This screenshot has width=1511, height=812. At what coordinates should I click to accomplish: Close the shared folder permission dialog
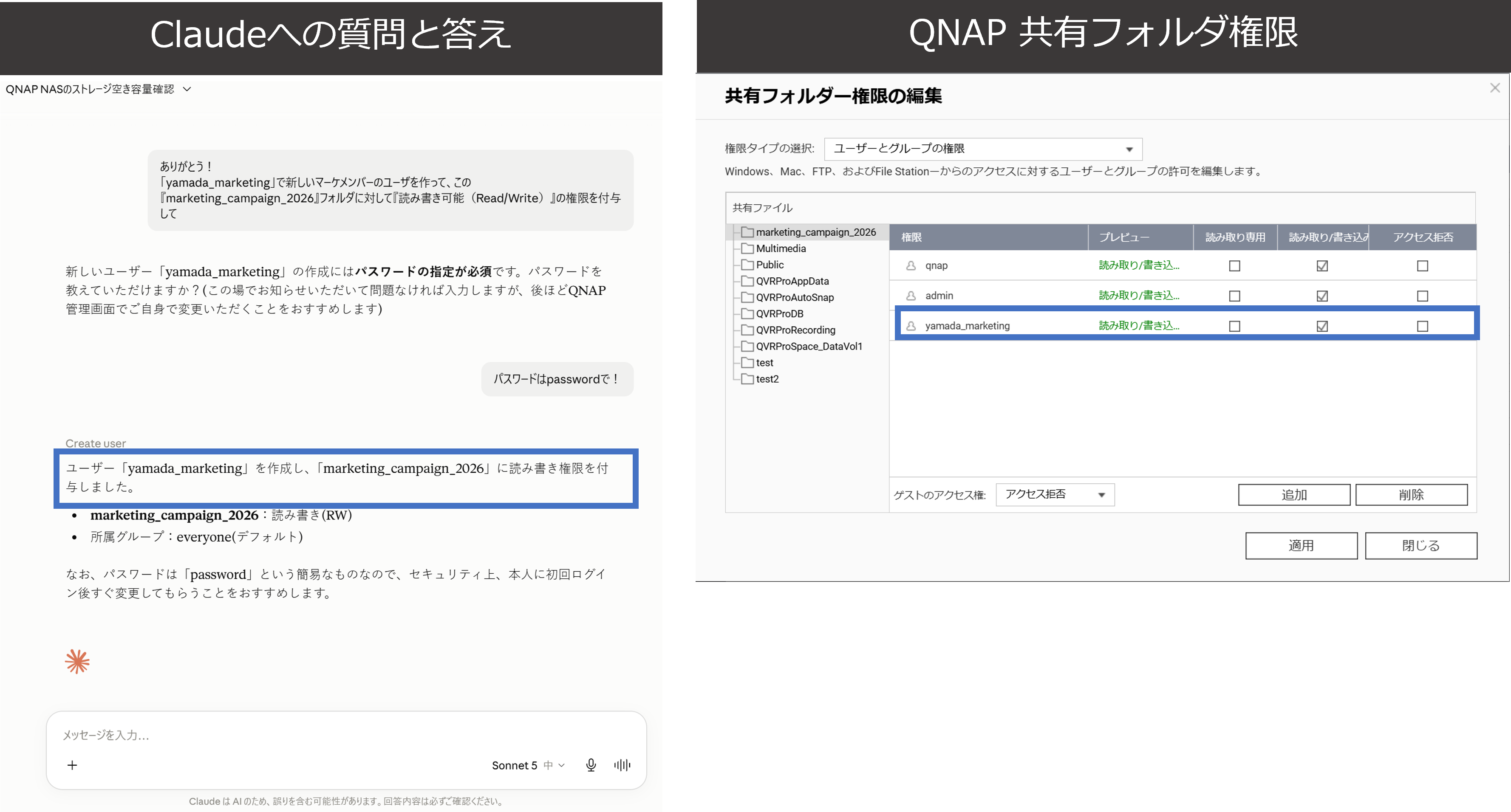(x=1494, y=88)
